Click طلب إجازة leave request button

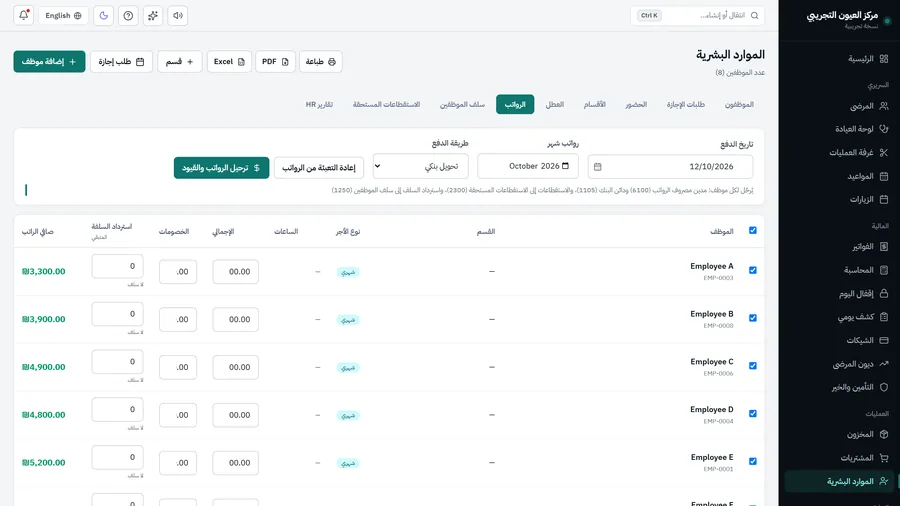(x=121, y=61)
